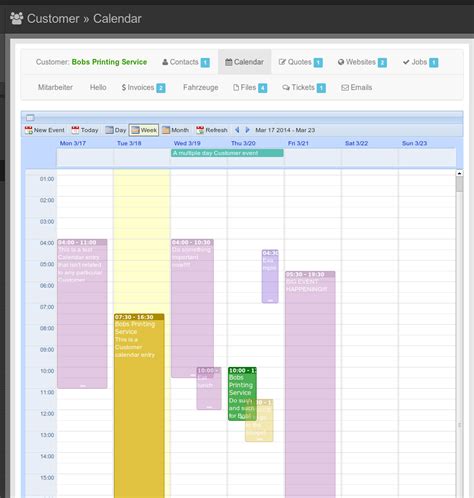Switch to Month view
Viewport: 474px width, 498px height.
pos(175,130)
